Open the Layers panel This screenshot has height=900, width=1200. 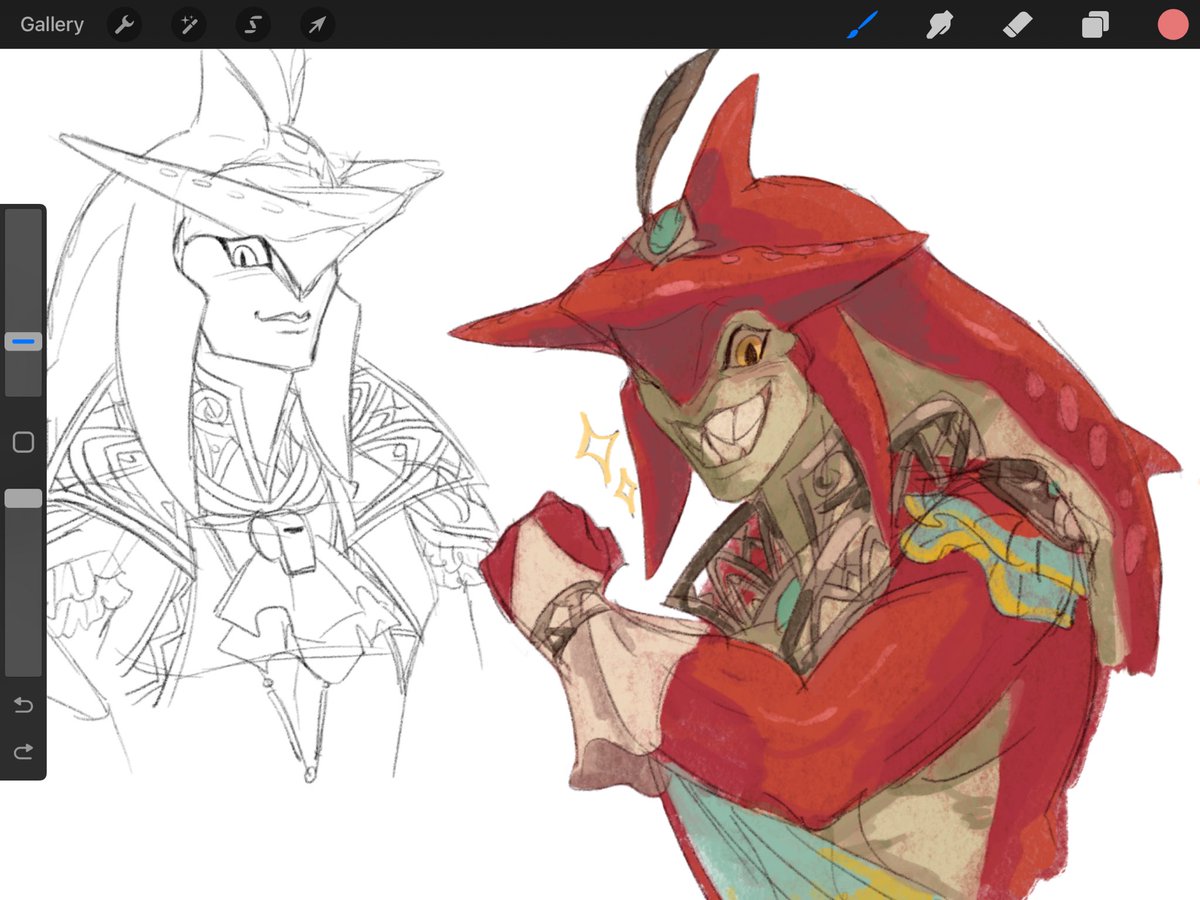tap(1095, 25)
